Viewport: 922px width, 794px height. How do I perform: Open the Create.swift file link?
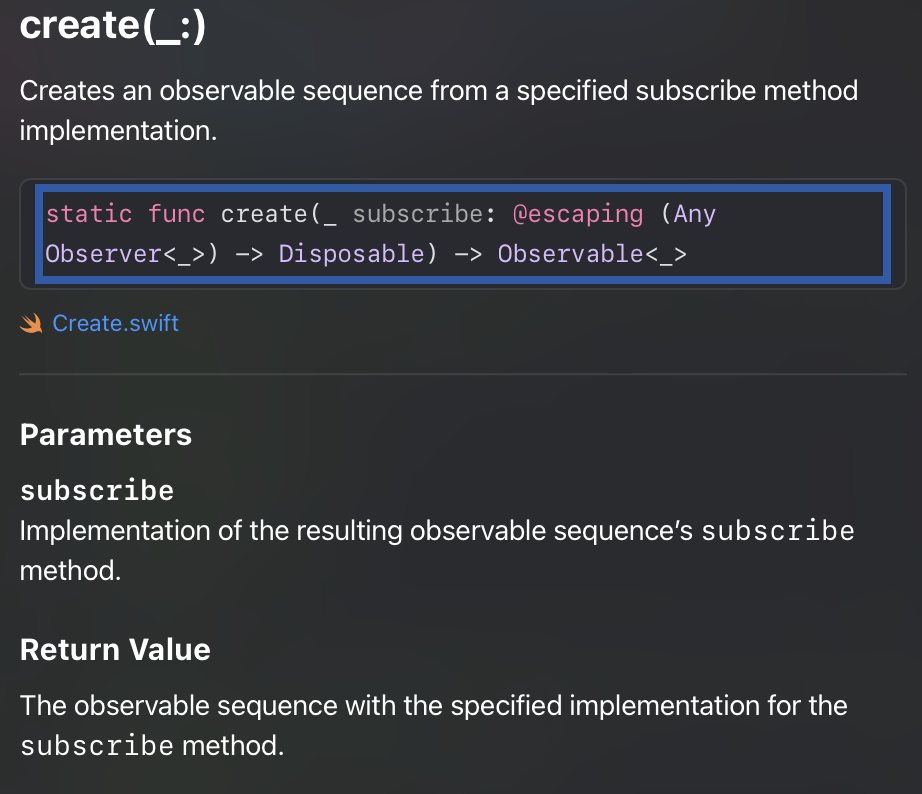115,323
